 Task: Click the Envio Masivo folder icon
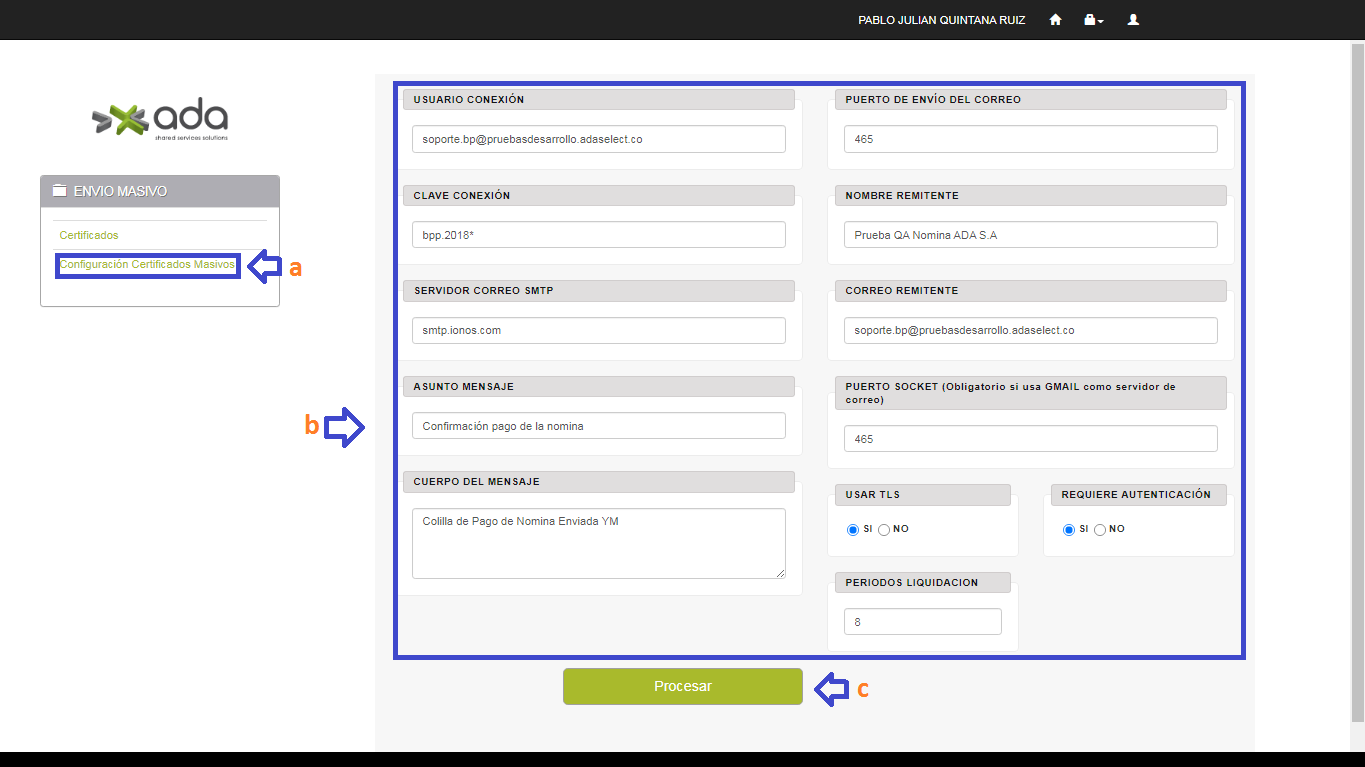point(60,191)
